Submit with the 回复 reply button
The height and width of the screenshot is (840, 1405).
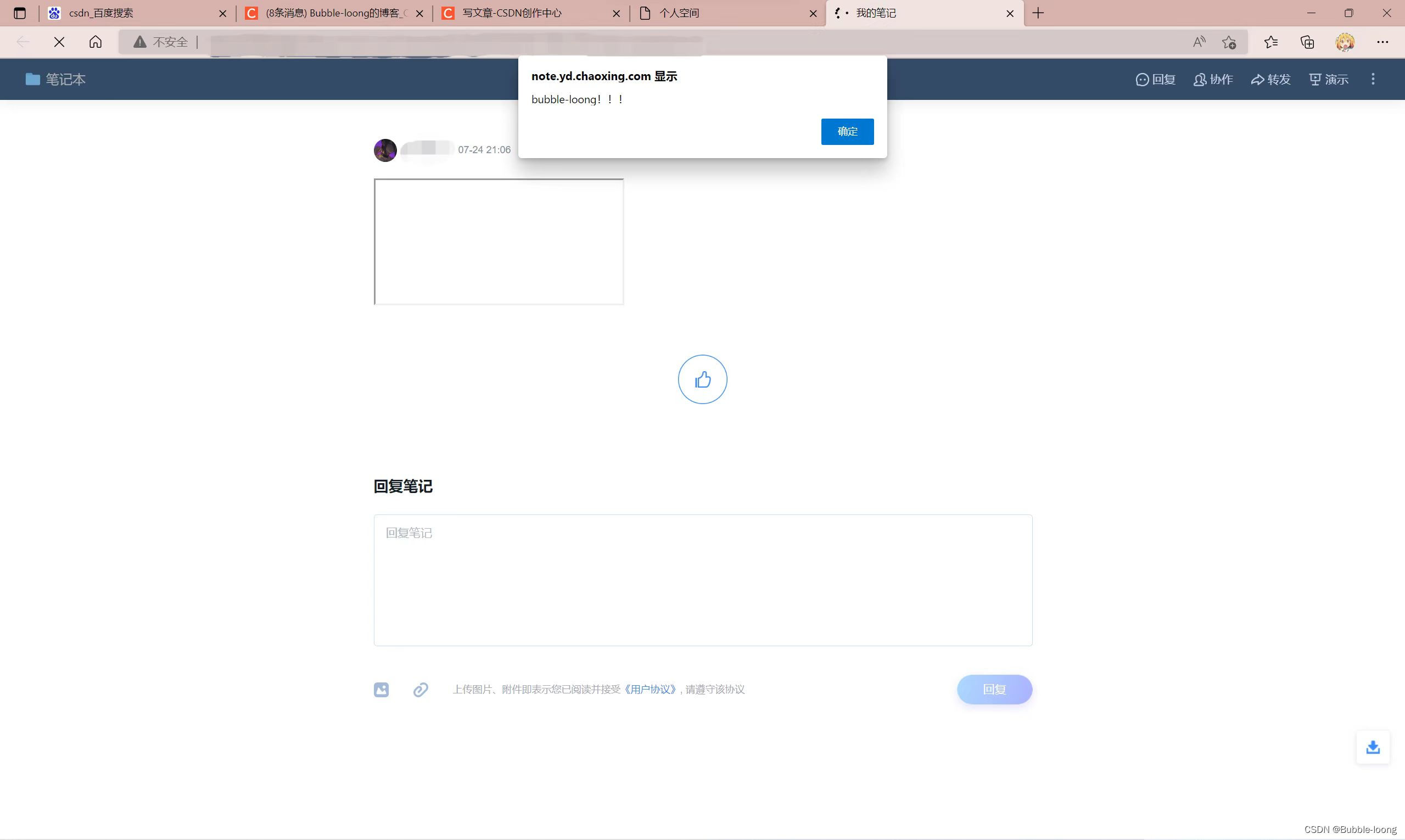tap(994, 690)
